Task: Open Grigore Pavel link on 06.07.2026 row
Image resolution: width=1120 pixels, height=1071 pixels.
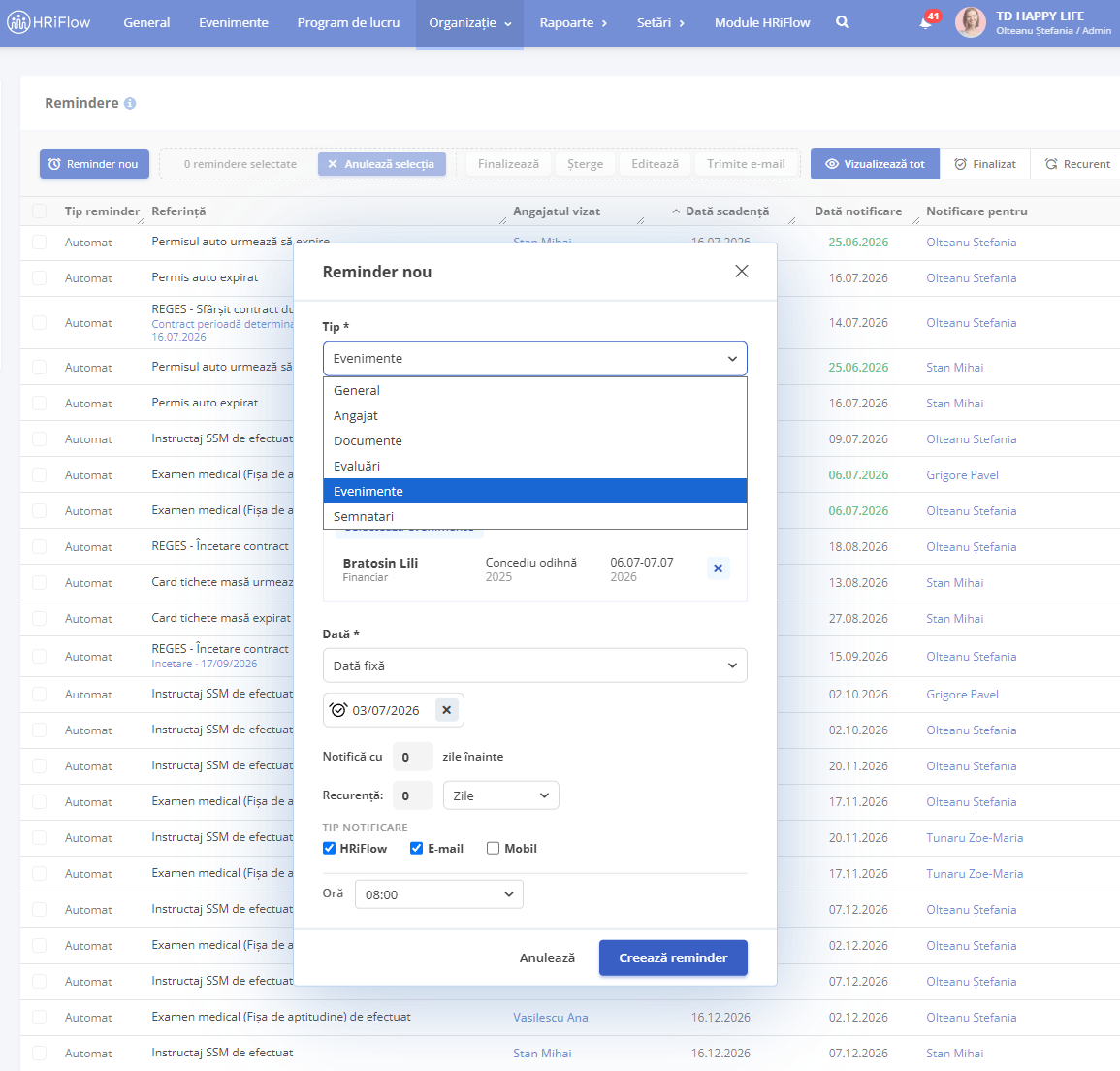Action: pos(962,475)
